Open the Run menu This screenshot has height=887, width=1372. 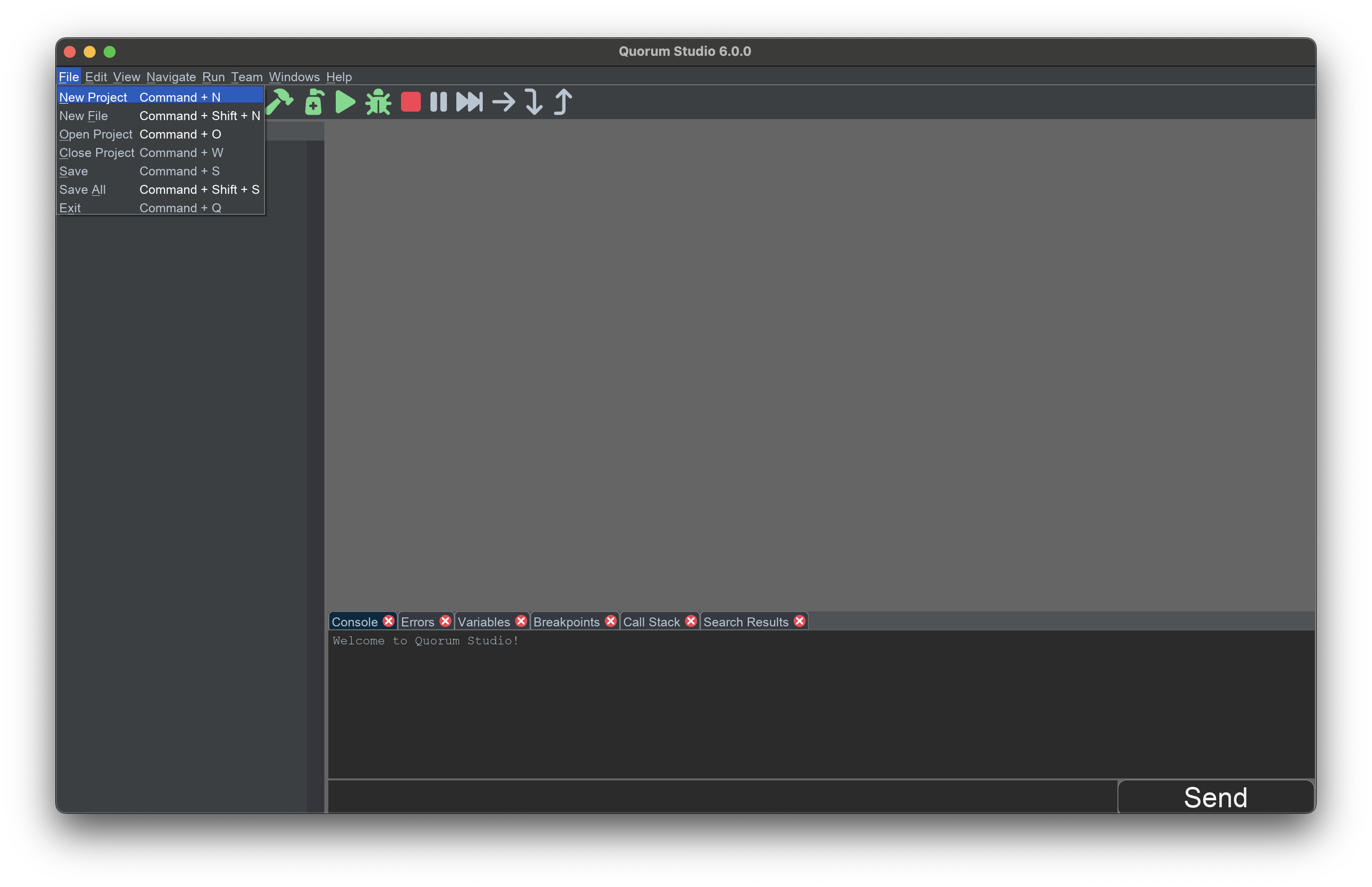coord(213,77)
